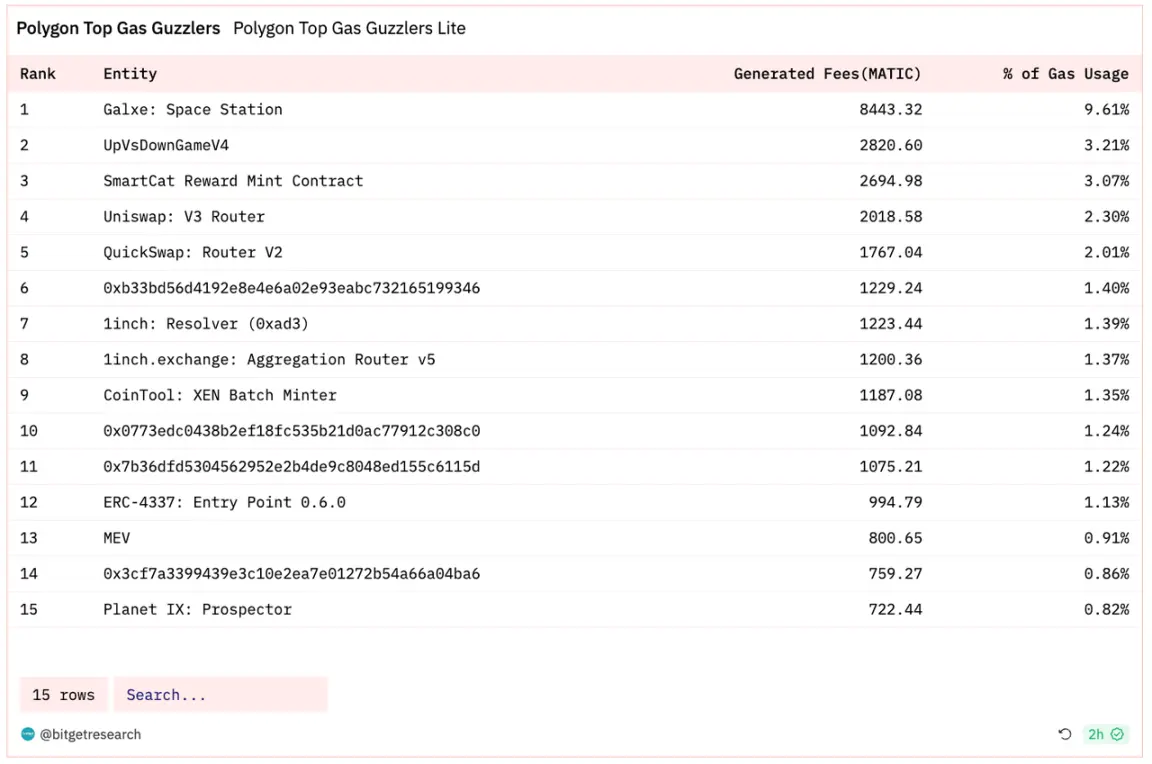Click the 2h freshness check badge
Screen dimensions: 1152x764
tap(1106, 735)
